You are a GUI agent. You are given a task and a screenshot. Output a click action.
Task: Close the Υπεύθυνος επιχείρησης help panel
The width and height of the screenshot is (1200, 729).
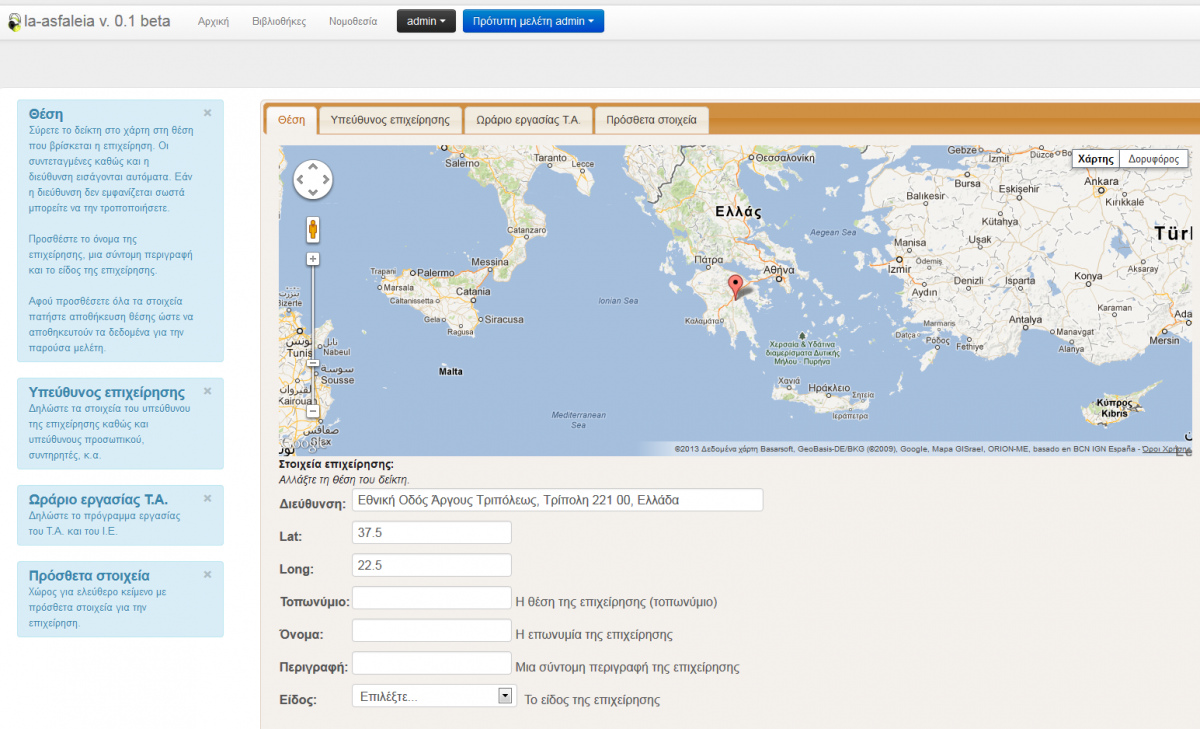(207, 391)
